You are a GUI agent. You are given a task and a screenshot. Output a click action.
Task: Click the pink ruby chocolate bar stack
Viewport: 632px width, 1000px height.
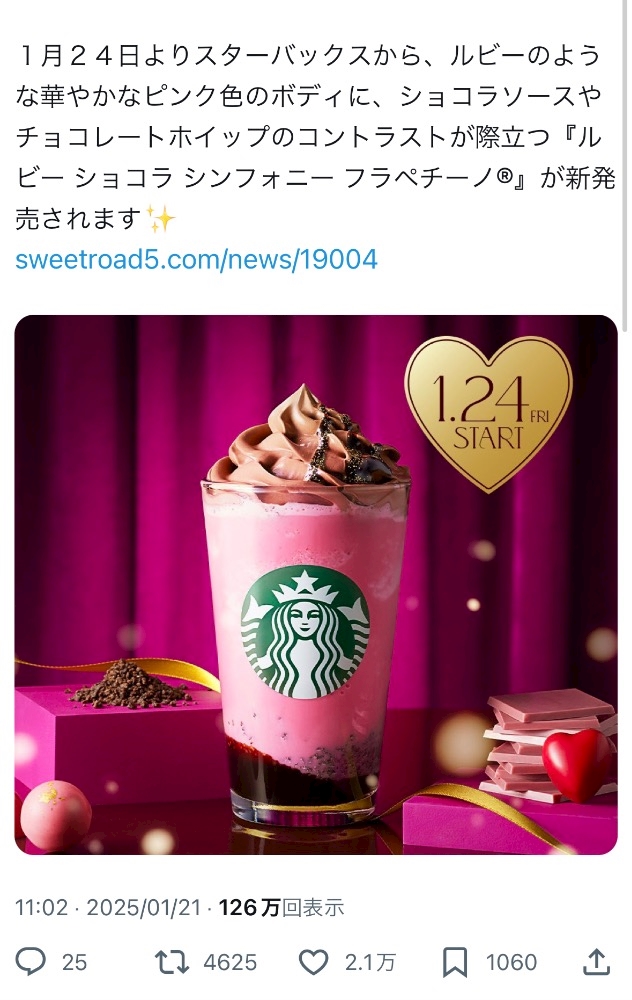(546, 743)
